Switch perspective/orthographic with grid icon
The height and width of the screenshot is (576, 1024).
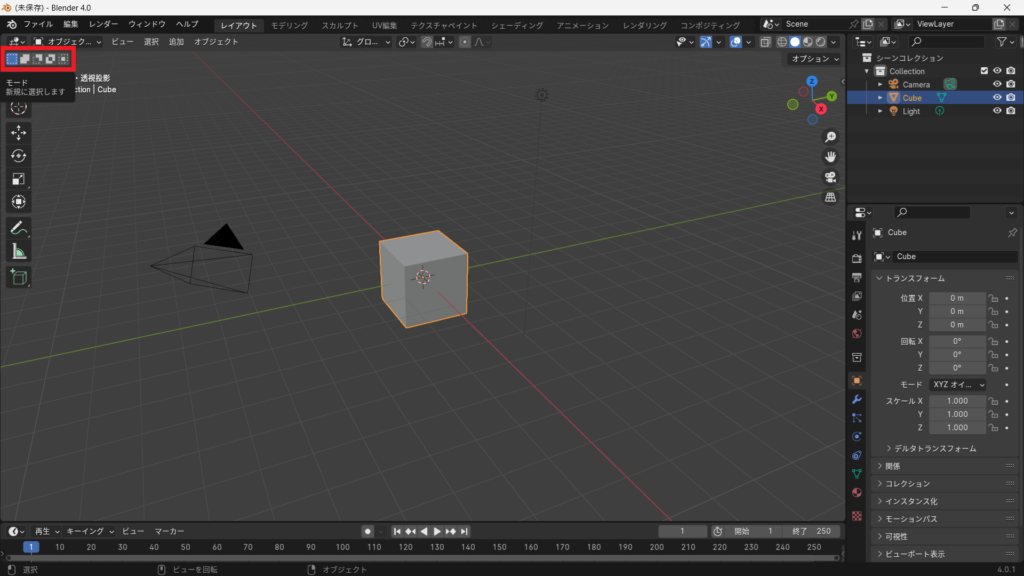point(830,197)
